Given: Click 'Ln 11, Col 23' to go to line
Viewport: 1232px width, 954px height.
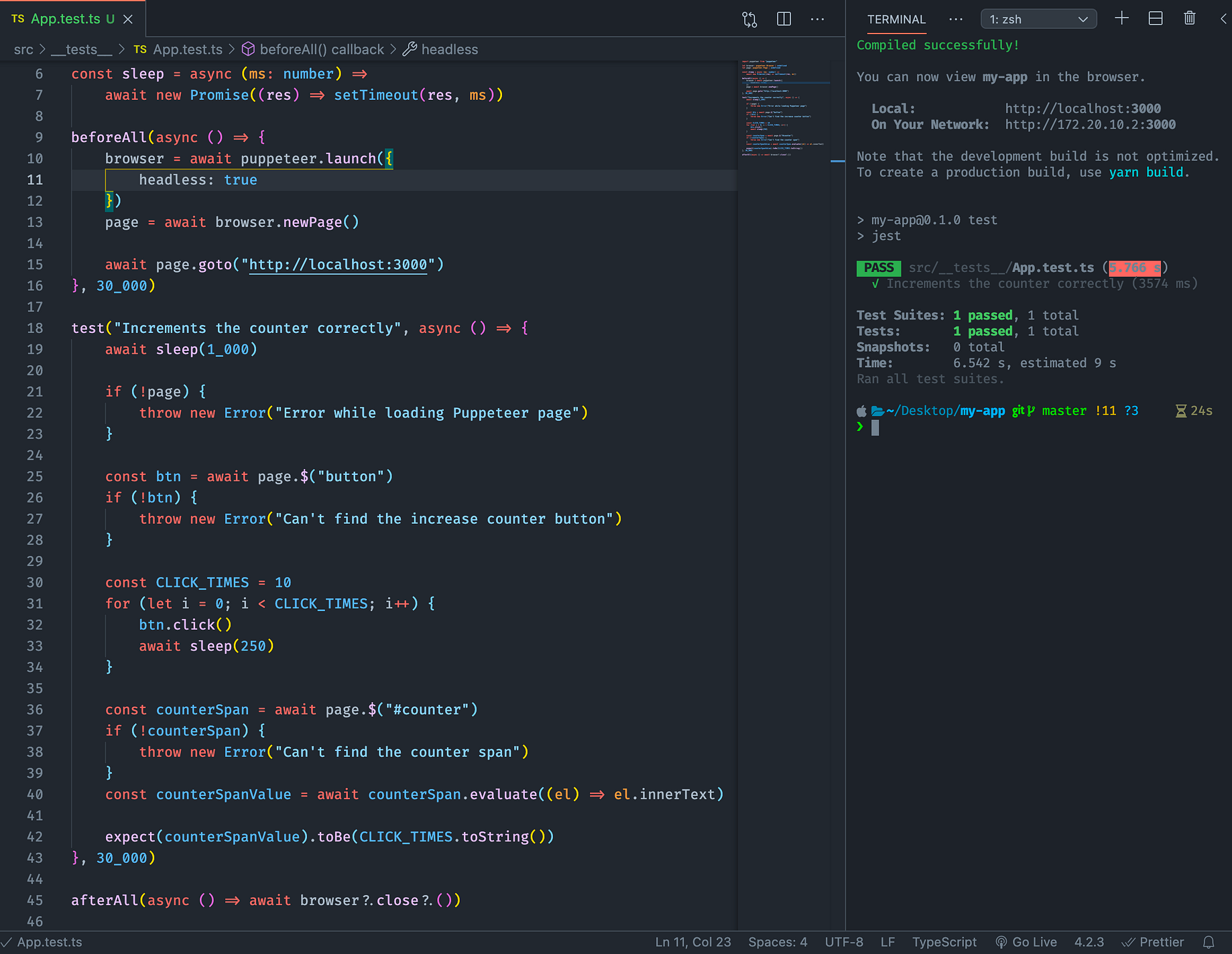Looking at the screenshot, I should click(692, 941).
